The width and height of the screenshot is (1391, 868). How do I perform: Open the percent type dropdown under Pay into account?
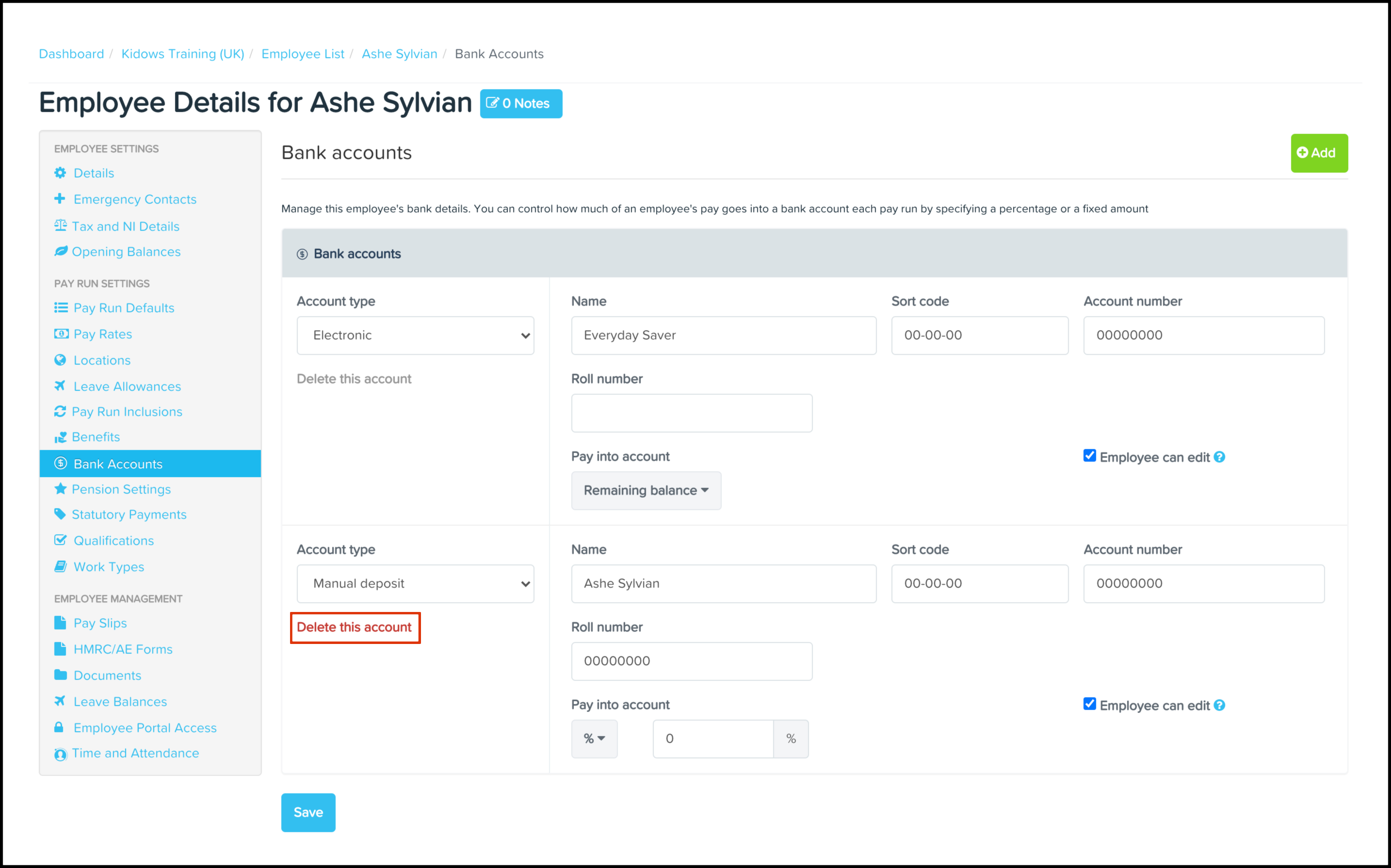coord(594,739)
